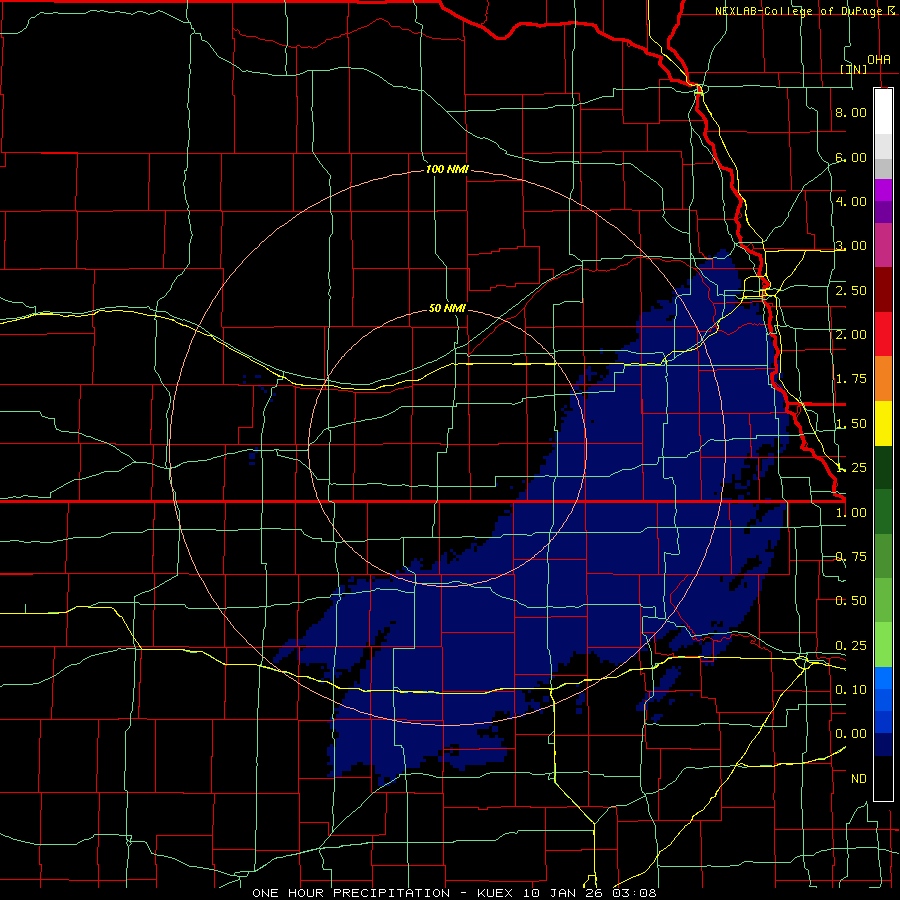
Task: Click the ND legend label
Action: coord(859,779)
